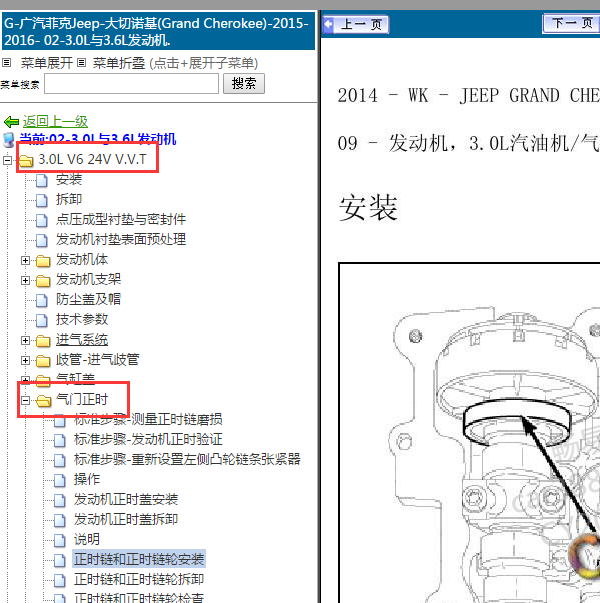Expand the 发动机支架 folder node
The height and width of the screenshot is (603, 600).
[x=25, y=280]
